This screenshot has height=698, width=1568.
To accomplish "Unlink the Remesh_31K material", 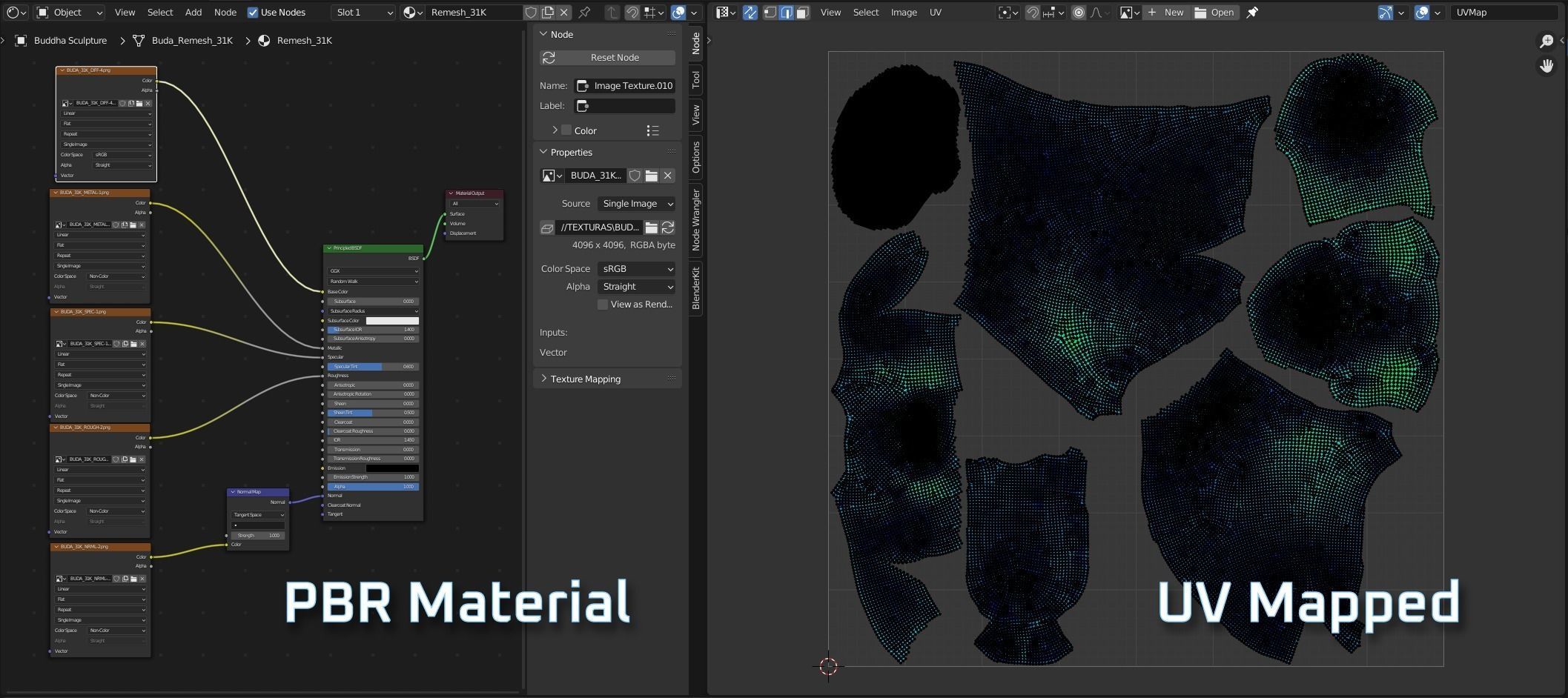I will [564, 13].
